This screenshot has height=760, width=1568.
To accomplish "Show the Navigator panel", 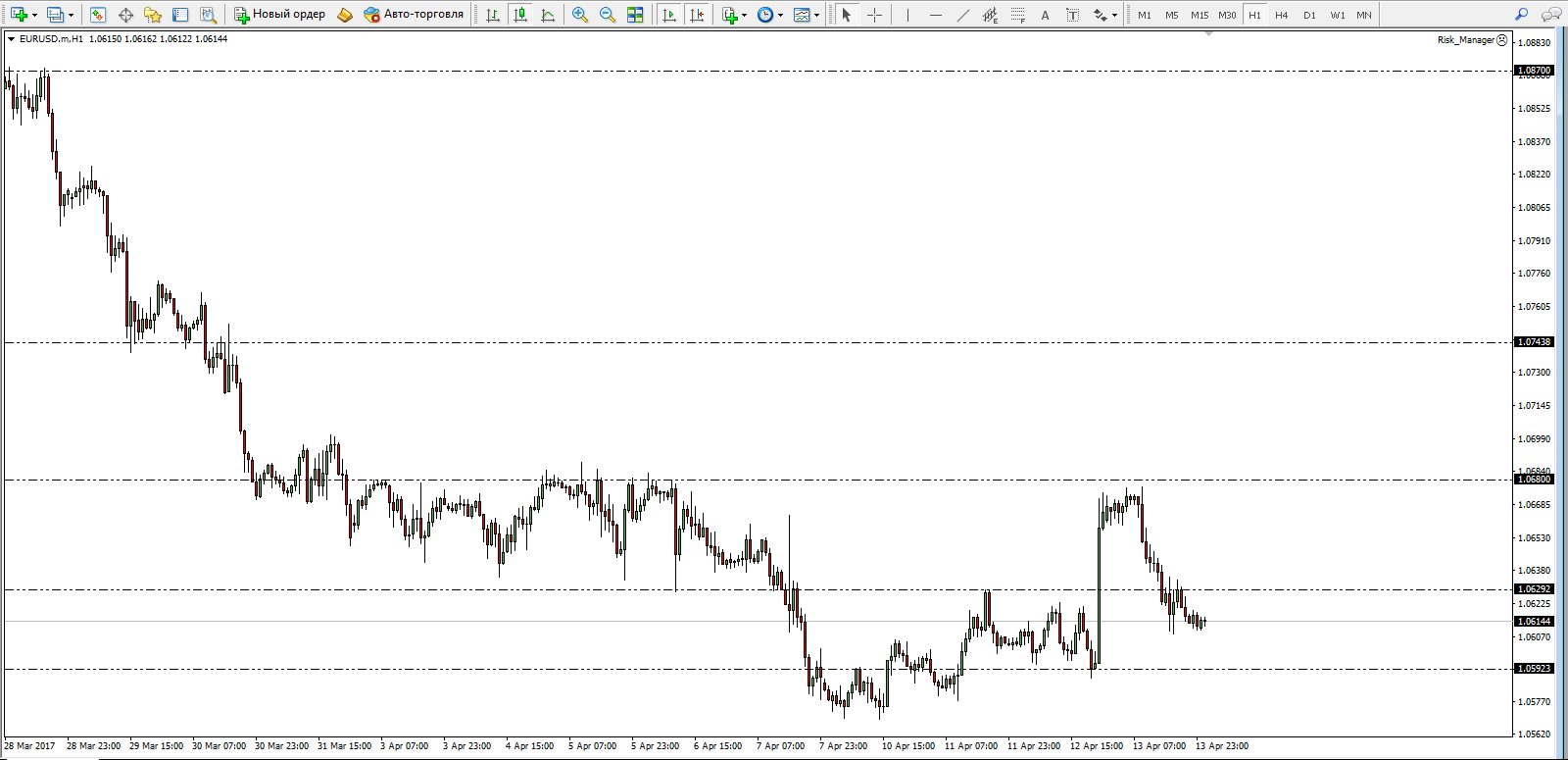I will coord(153,15).
